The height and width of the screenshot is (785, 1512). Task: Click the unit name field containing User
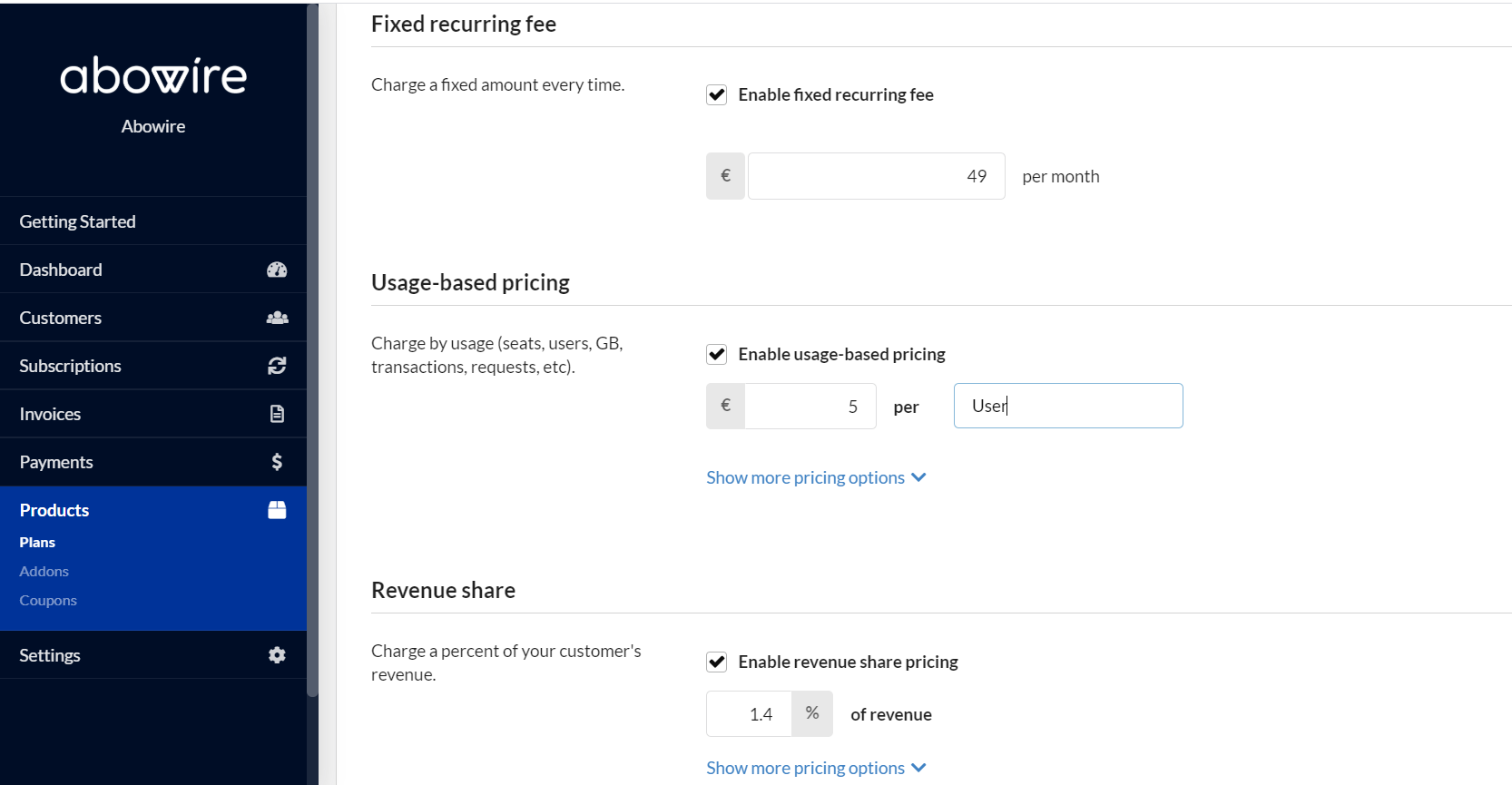pos(1068,406)
